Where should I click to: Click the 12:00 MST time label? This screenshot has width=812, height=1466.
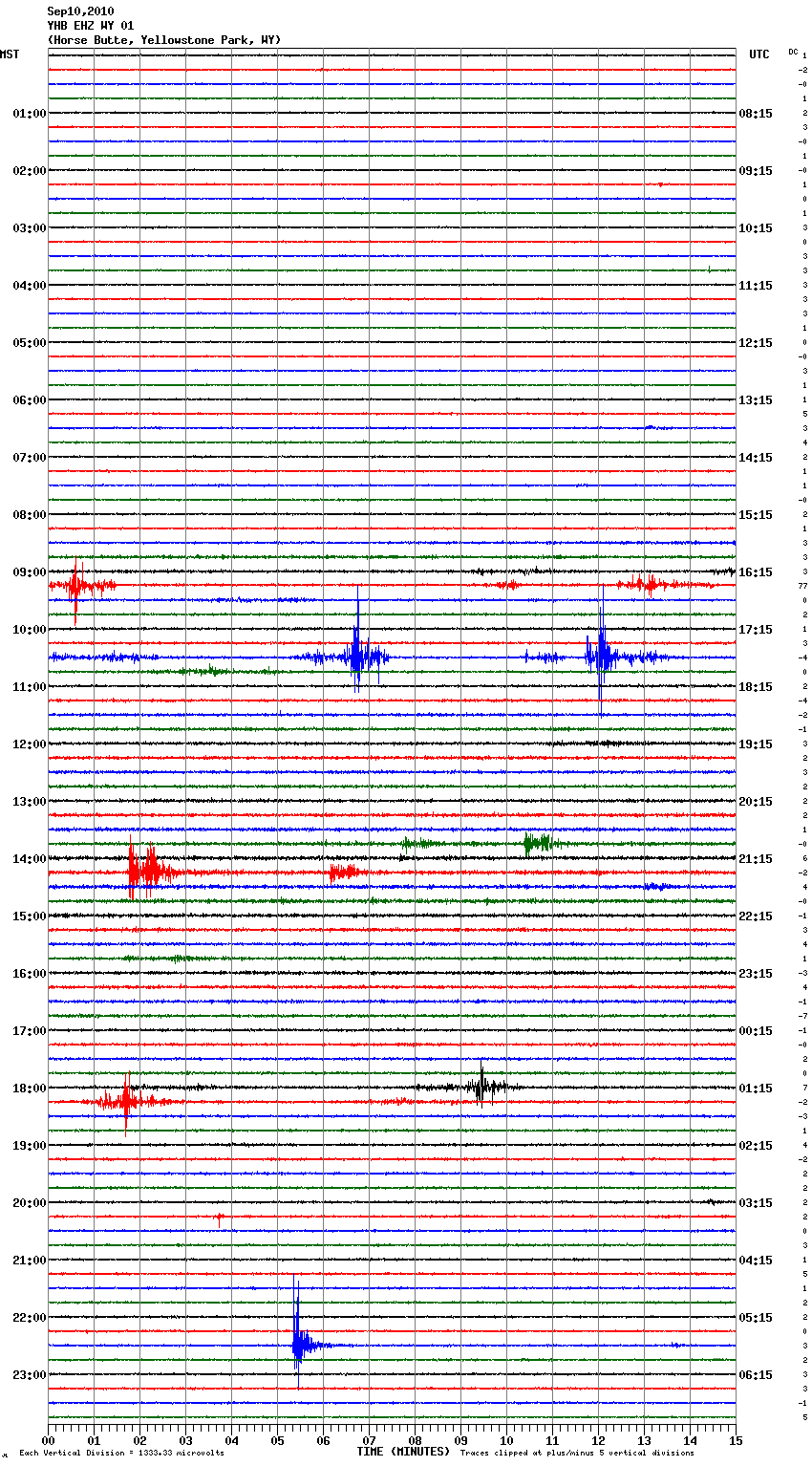(x=30, y=744)
